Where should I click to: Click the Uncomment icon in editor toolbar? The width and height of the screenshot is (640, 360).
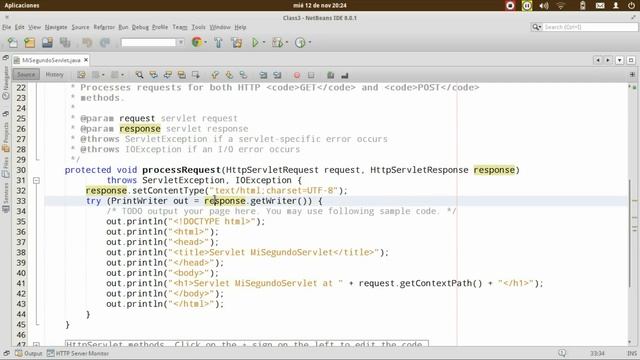click(345, 75)
